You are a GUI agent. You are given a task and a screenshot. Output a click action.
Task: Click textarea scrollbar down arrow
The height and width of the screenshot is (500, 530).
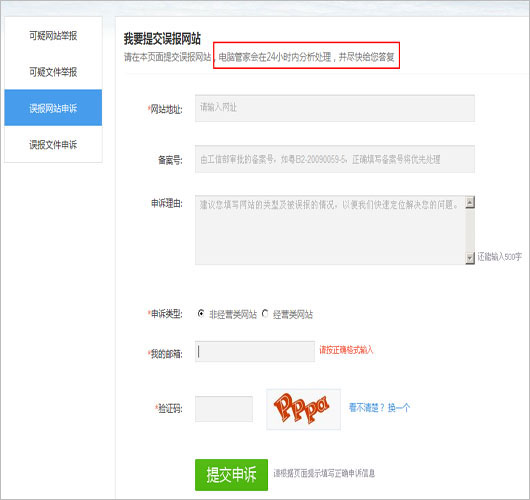click(470, 258)
